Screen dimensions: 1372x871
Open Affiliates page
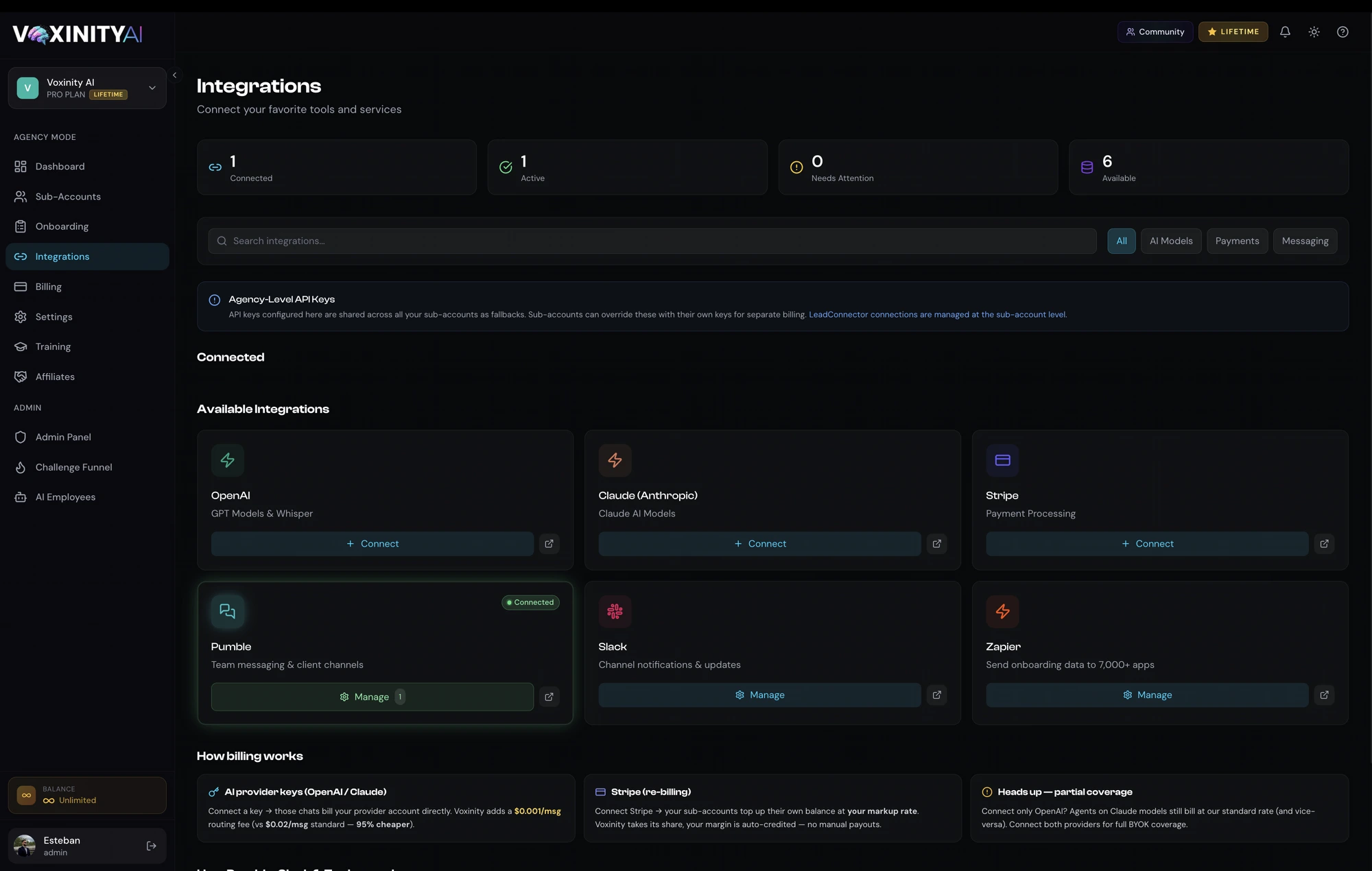87,377
